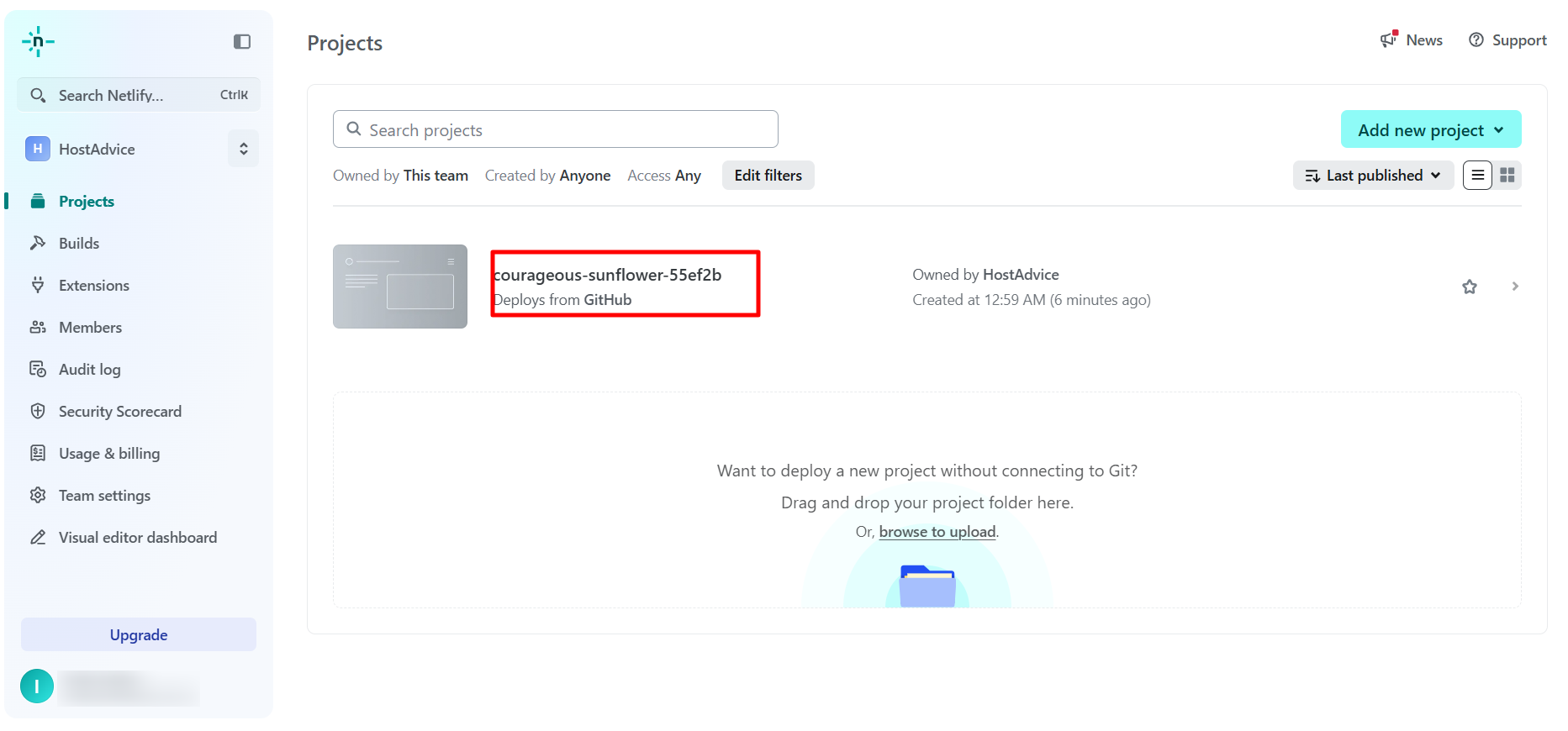Click the user avatar at bottom
Viewport: 1568px width, 731px height.
(x=37, y=686)
